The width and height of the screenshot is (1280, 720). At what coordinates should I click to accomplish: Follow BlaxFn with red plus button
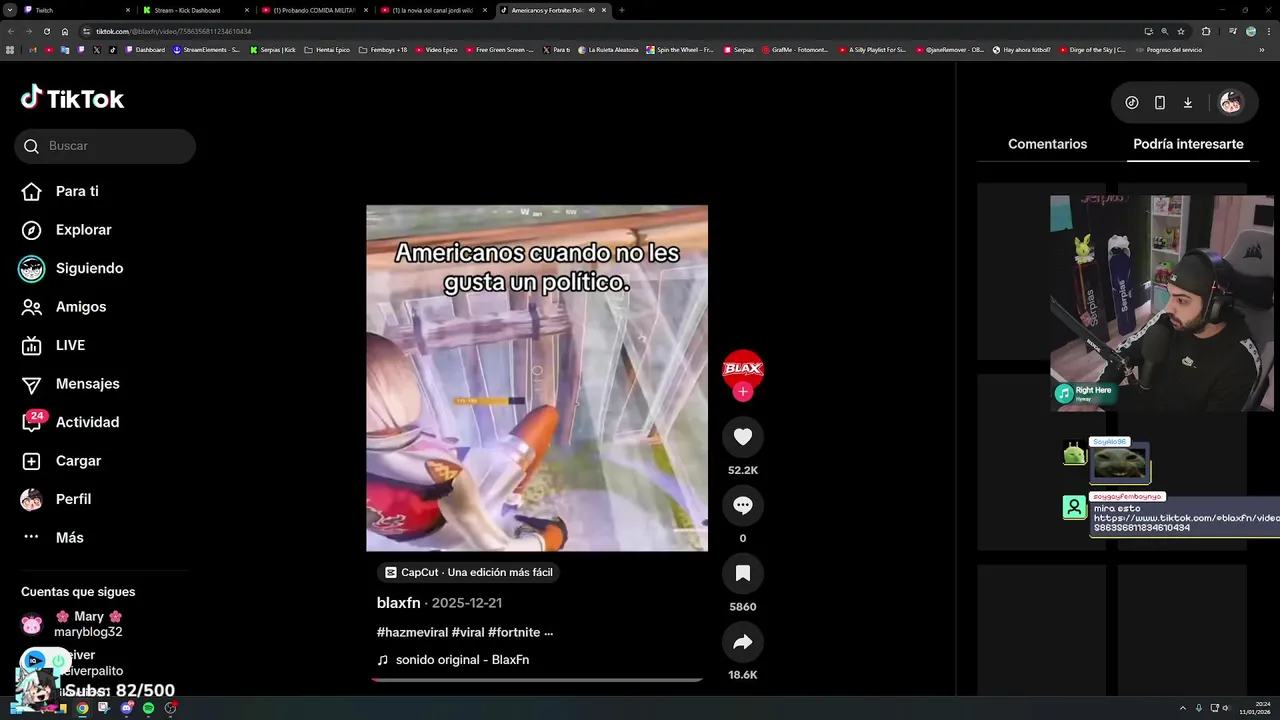[x=743, y=392]
